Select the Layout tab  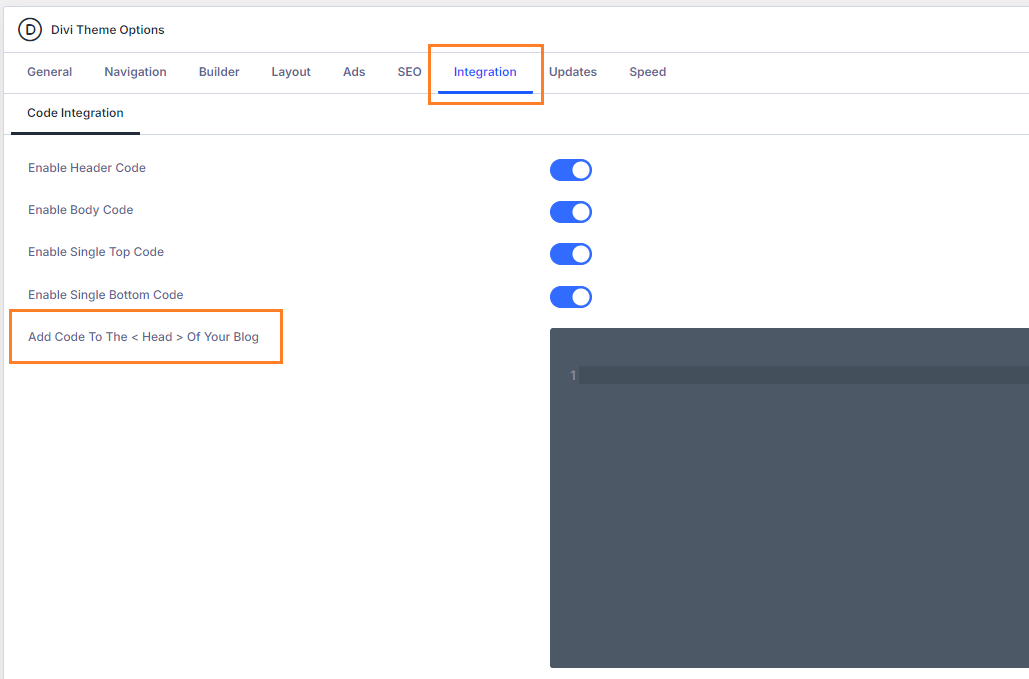(x=291, y=72)
